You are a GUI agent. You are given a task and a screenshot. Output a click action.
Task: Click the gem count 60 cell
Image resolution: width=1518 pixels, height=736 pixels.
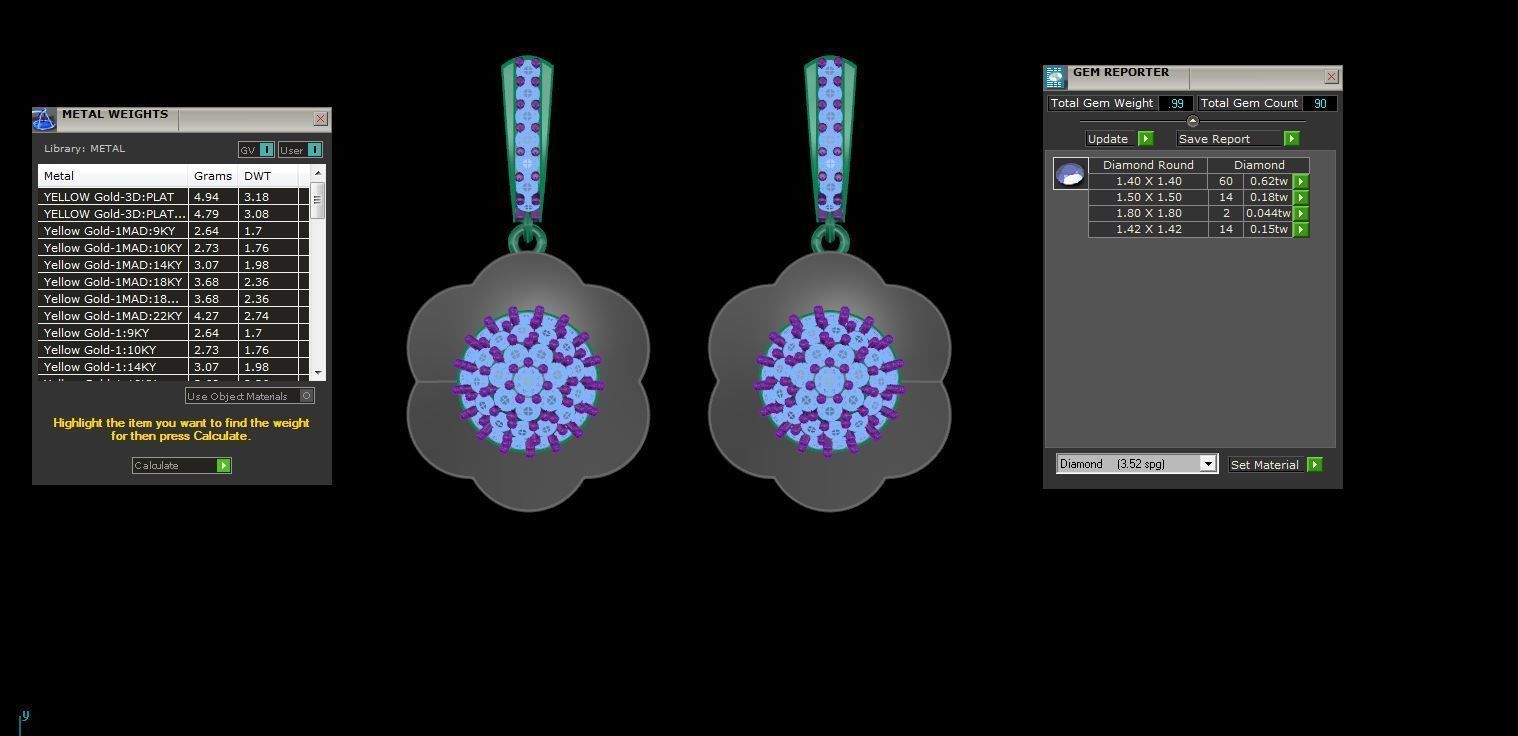click(1226, 182)
